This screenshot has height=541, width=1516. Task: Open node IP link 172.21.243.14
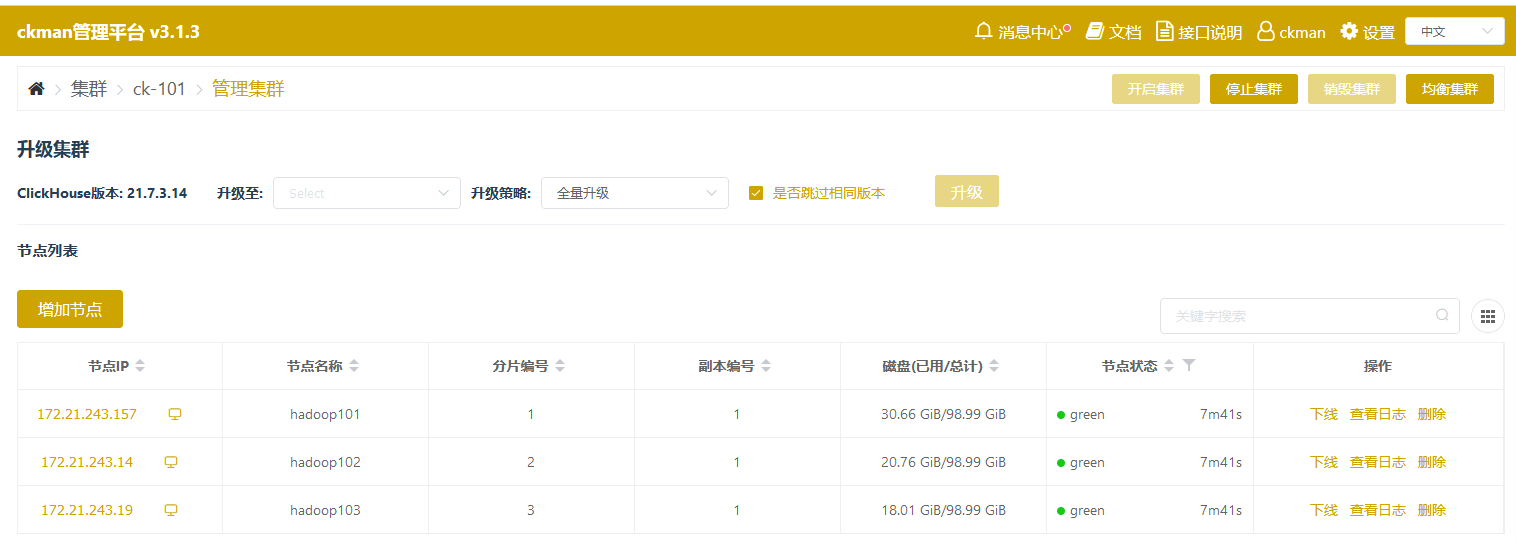[x=87, y=462]
